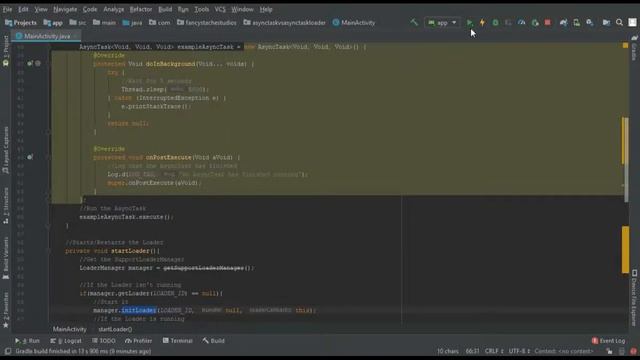
Task: Click the UTF-8 encoding selector
Action: click(519, 351)
